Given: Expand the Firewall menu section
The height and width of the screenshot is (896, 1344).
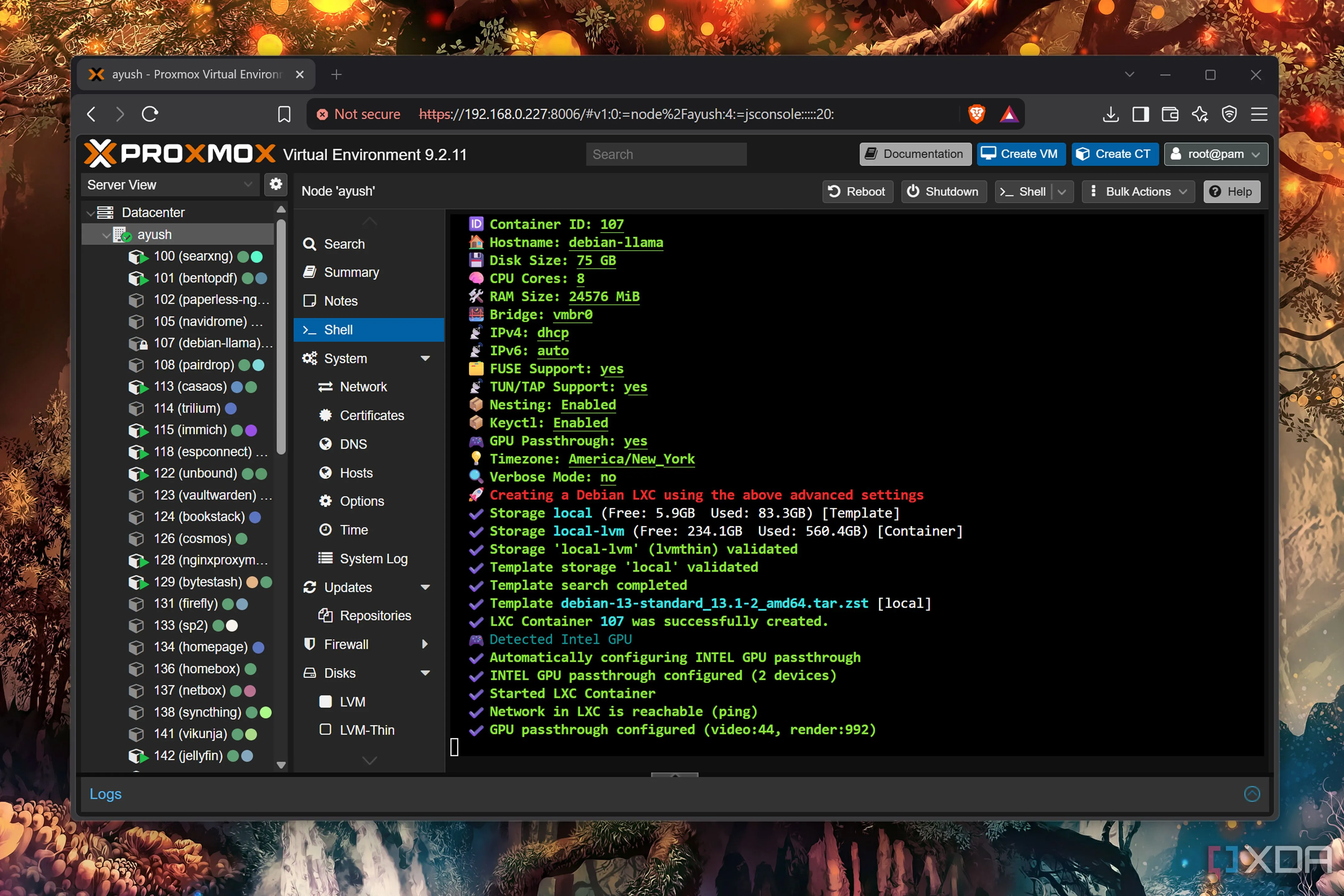Looking at the screenshot, I should (x=425, y=644).
